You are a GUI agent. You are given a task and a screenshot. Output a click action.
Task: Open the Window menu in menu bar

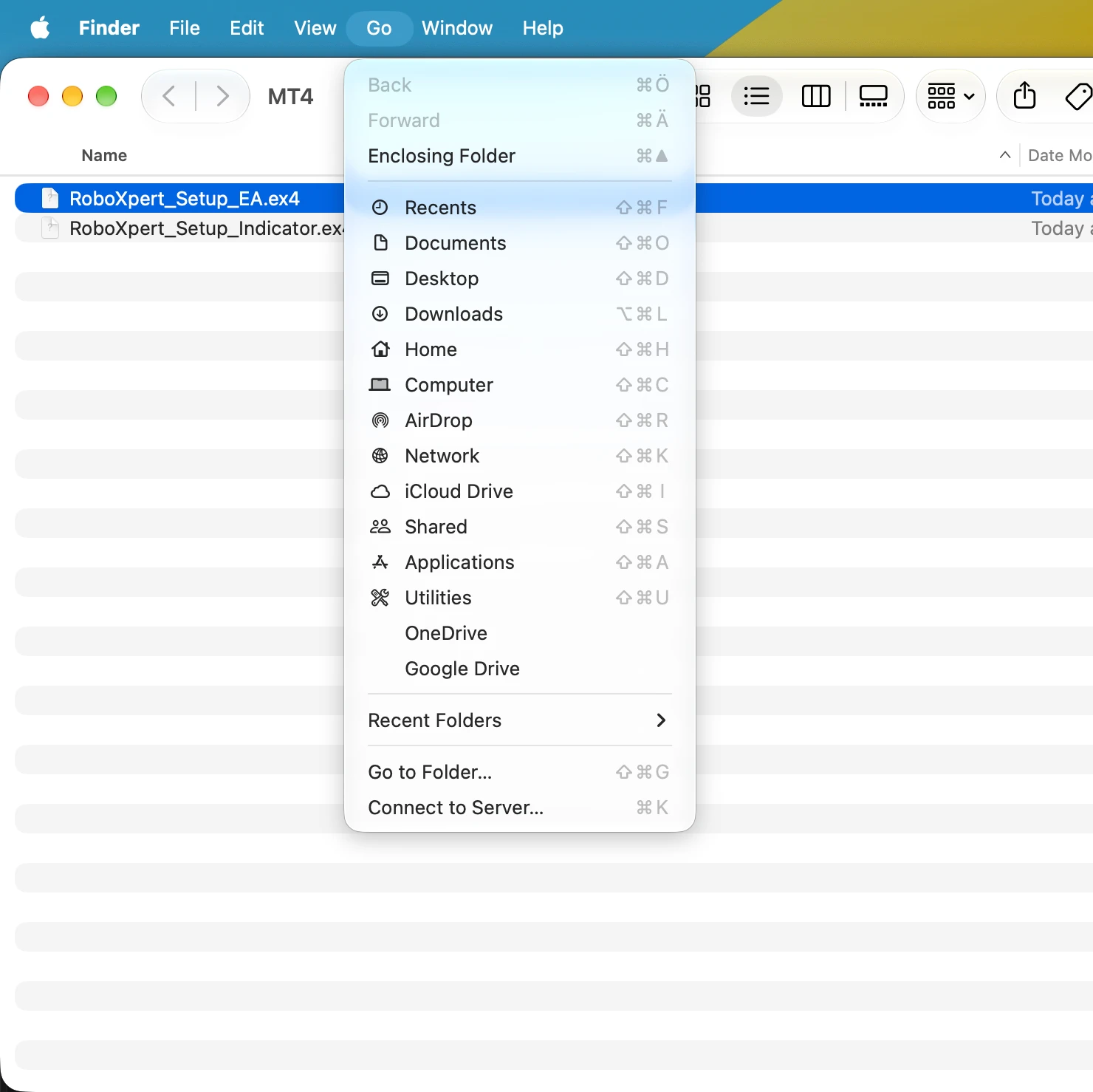pos(456,28)
